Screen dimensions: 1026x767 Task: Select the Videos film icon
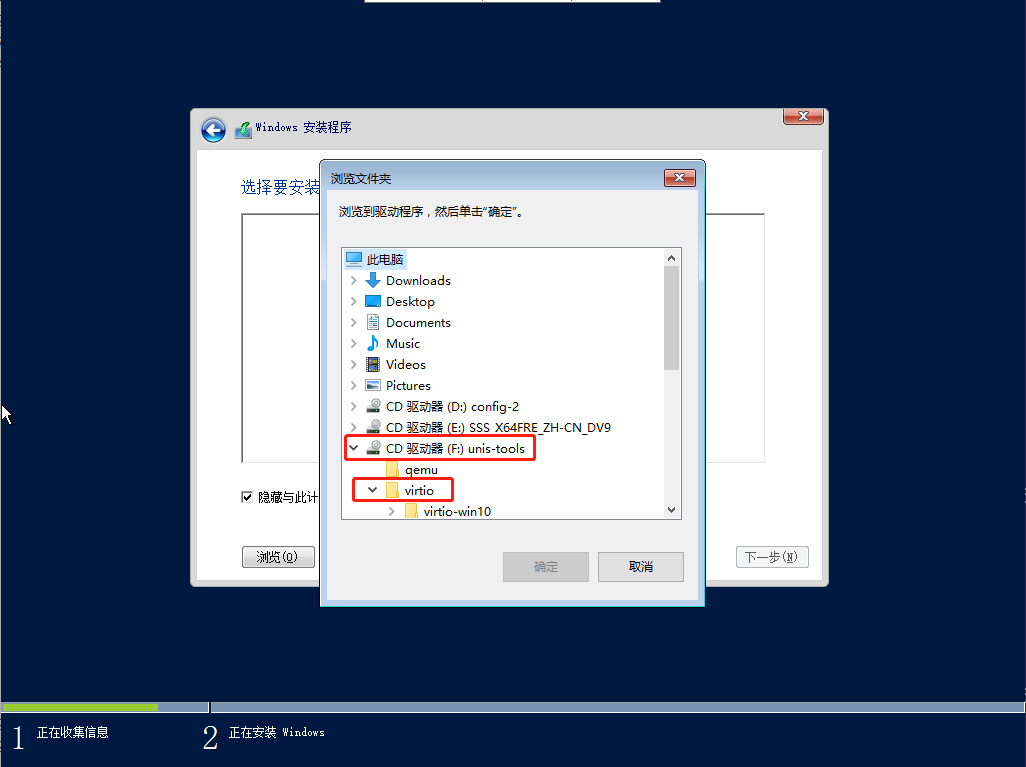[x=373, y=364]
